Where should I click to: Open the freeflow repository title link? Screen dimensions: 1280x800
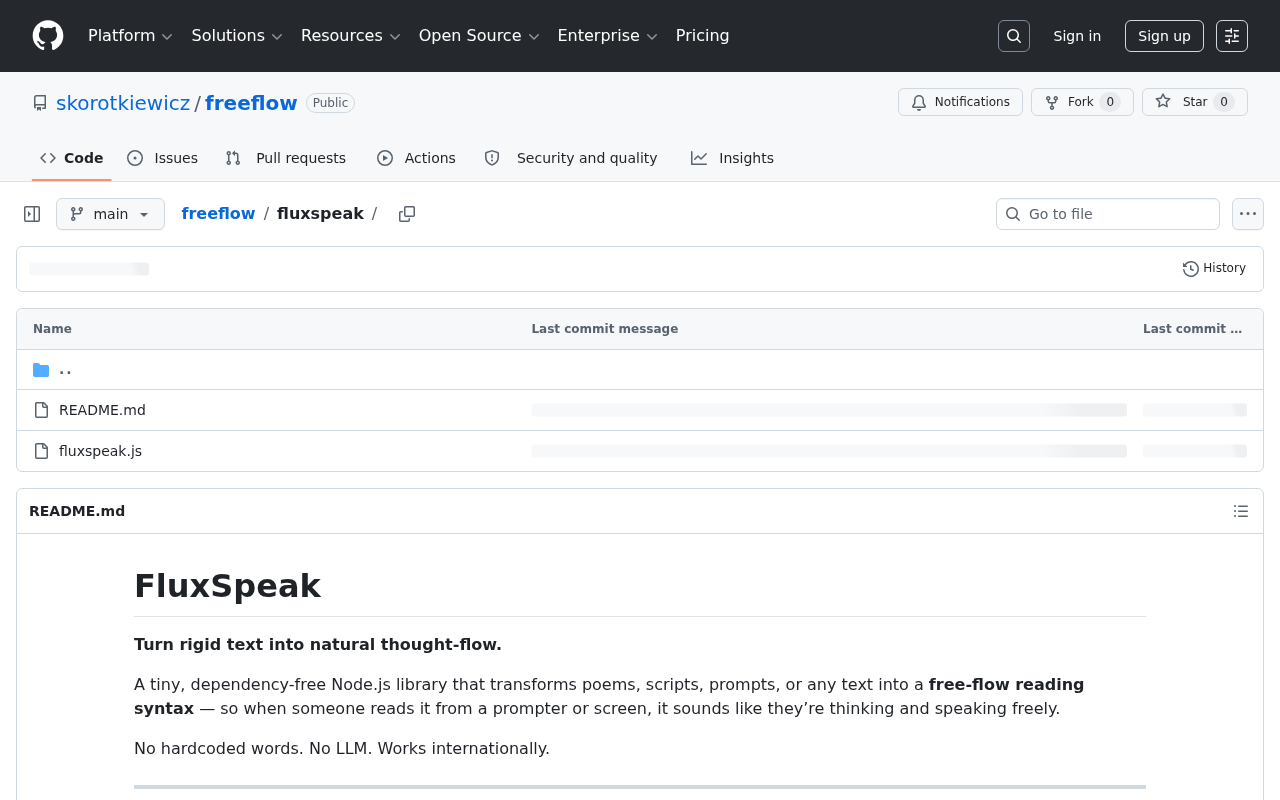[x=251, y=103]
